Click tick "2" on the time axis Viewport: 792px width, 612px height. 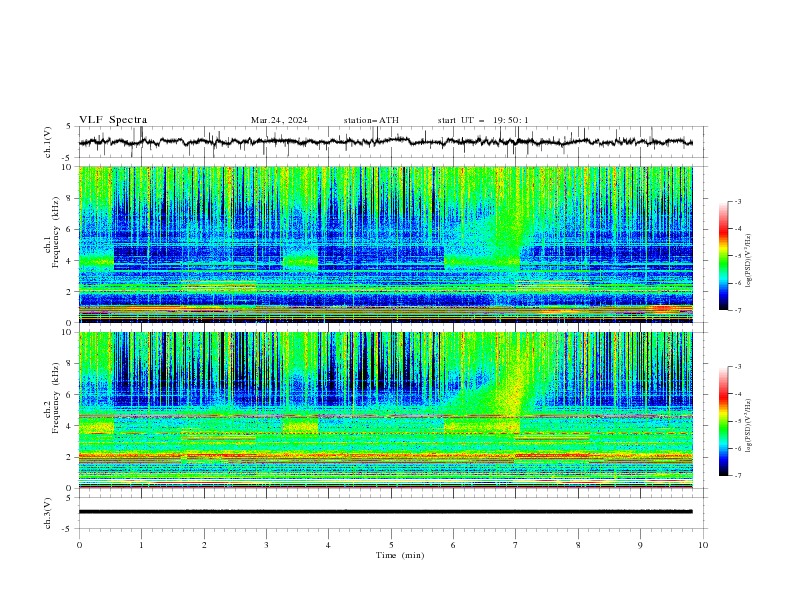coord(204,545)
